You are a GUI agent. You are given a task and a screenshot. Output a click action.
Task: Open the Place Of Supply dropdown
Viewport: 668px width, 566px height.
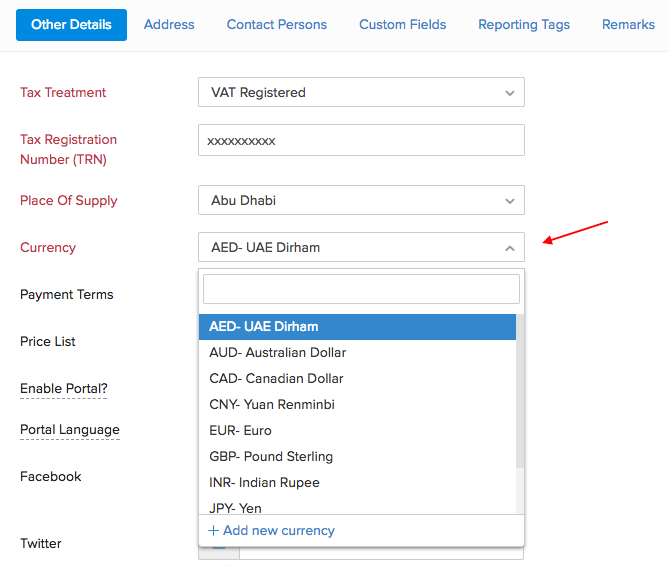[361, 200]
